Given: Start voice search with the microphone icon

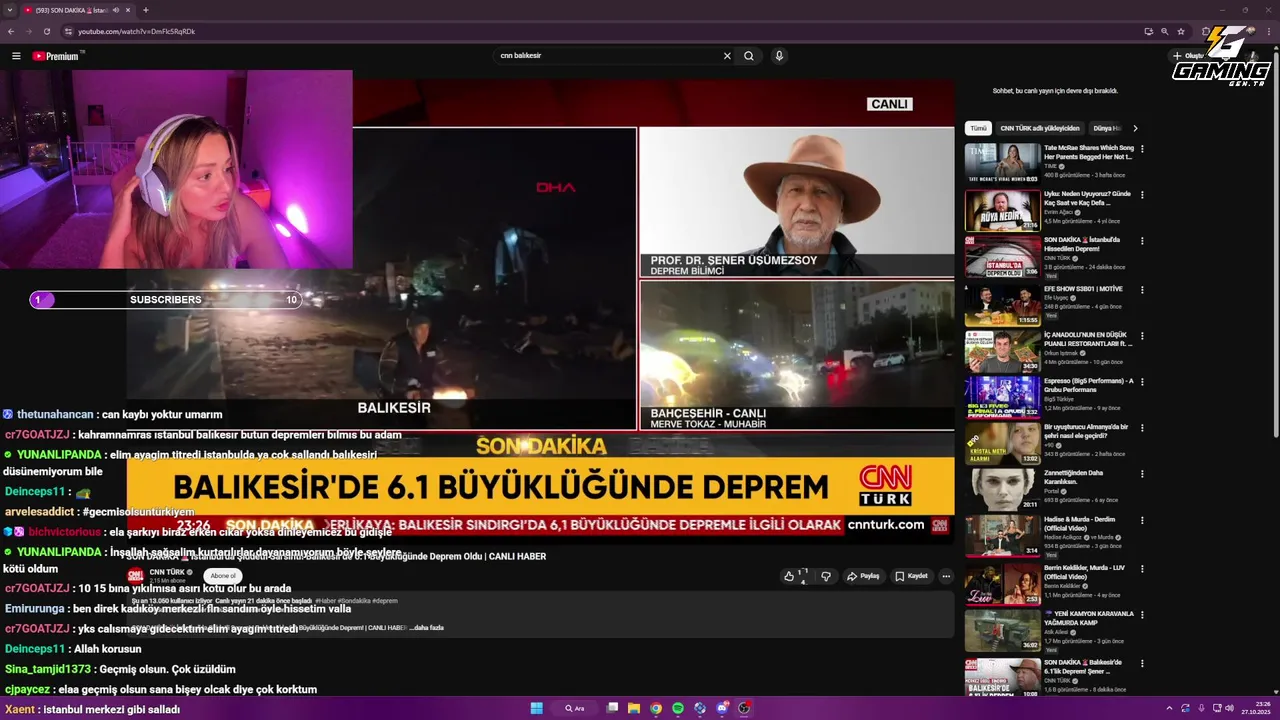Looking at the screenshot, I should (x=779, y=56).
